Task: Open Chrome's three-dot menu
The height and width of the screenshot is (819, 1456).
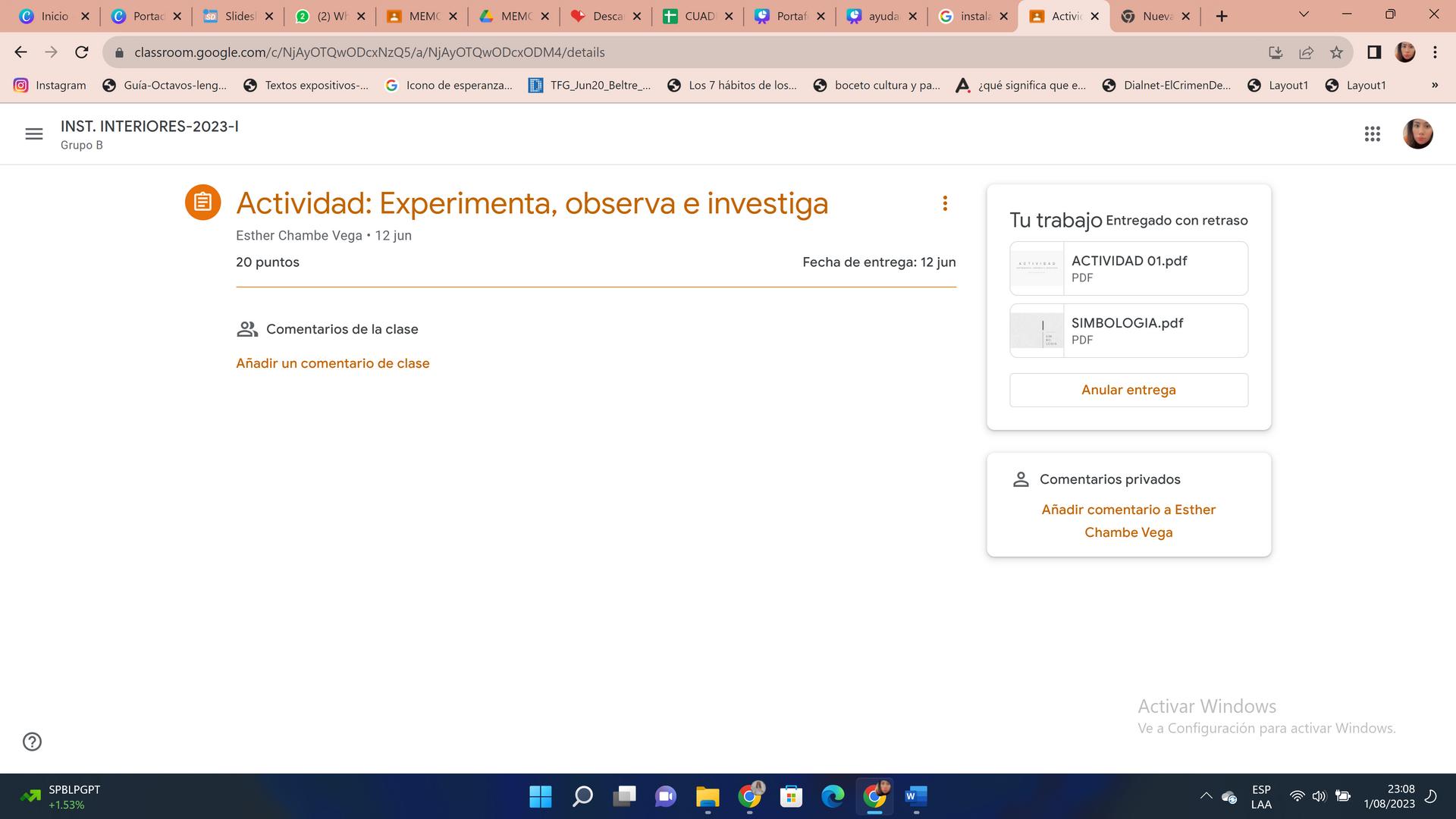Action: [x=1435, y=52]
